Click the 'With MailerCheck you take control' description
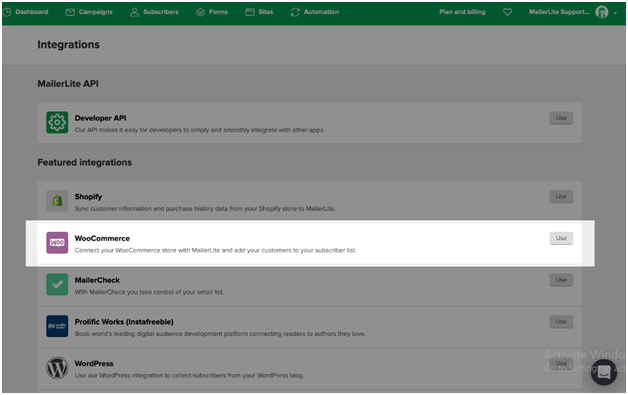The image size is (628, 395). click(x=149, y=292)
